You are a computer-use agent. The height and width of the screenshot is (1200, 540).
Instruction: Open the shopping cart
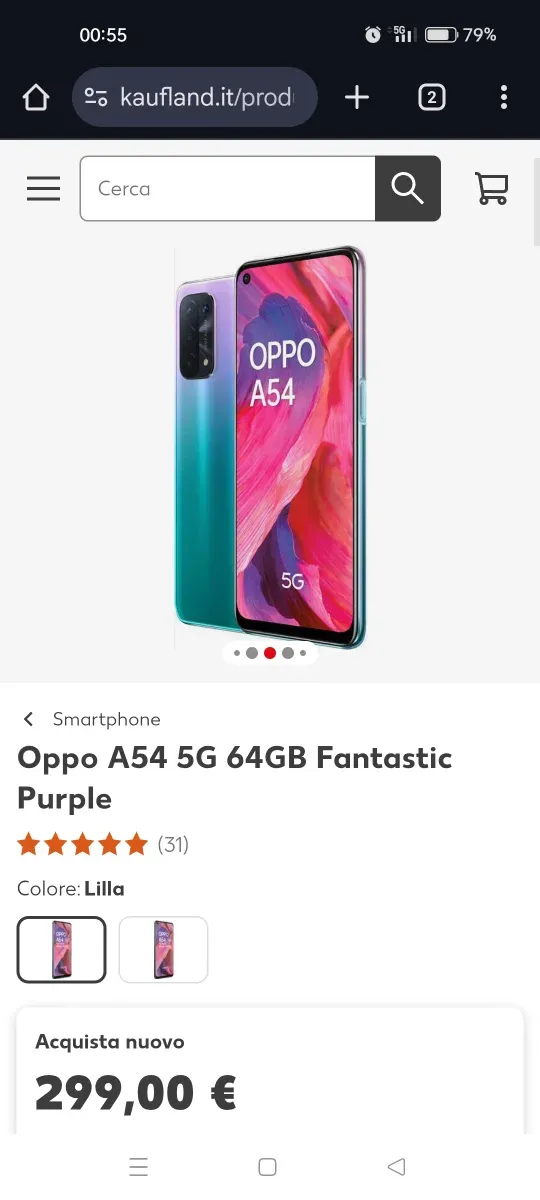click(491, 188)
